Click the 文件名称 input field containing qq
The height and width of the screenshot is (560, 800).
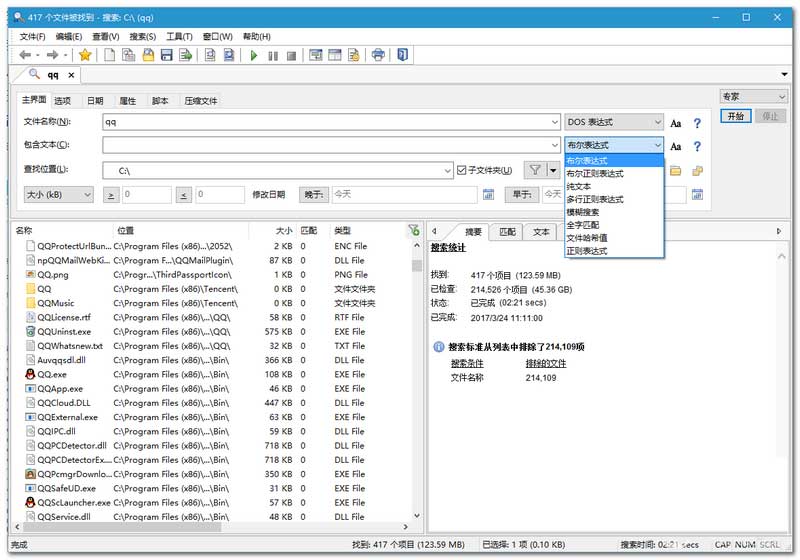coord(330,122)
